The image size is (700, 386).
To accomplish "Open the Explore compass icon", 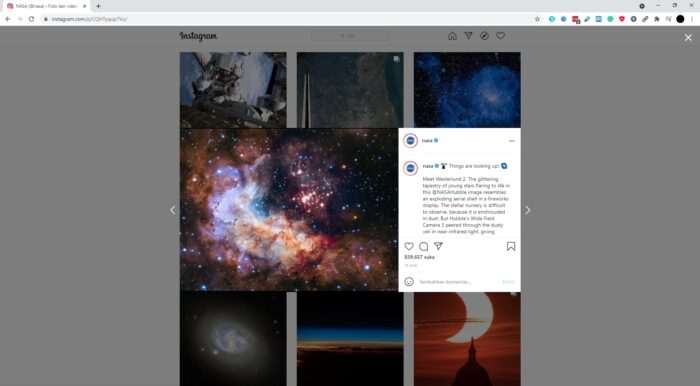I will tap(484, 36).
